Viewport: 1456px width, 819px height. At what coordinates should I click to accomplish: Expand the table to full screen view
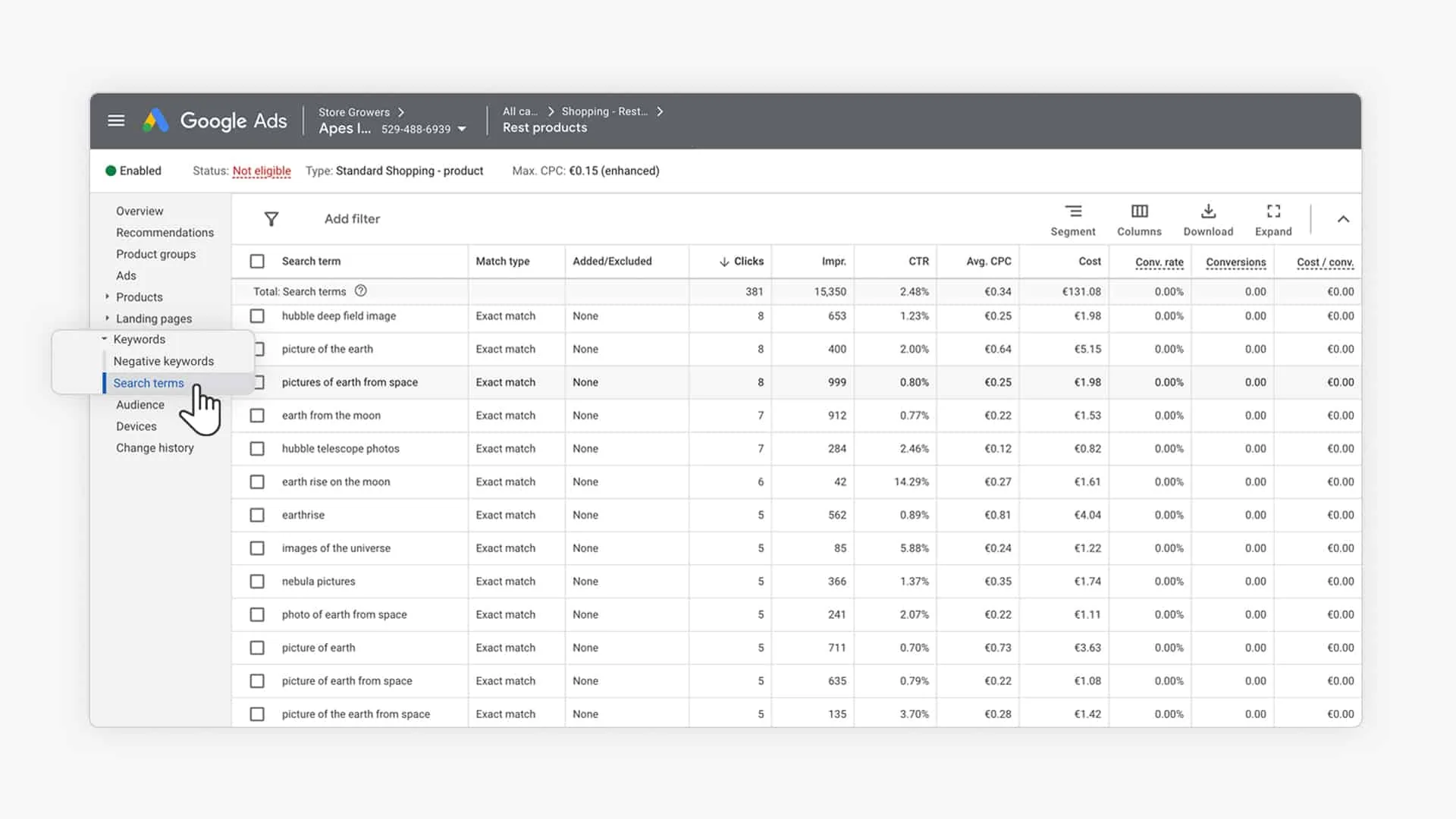tap(1272, 219)
